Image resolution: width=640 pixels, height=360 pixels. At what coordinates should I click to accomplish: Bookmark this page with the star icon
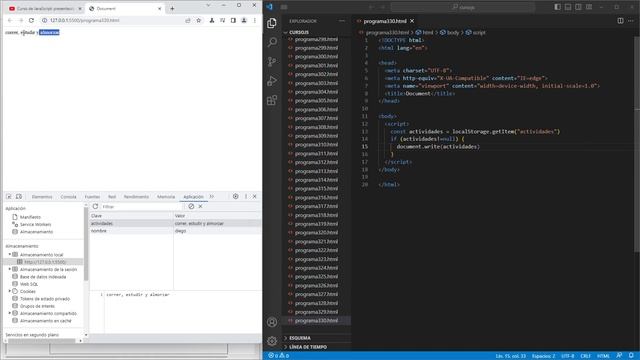tap(199, 20)
